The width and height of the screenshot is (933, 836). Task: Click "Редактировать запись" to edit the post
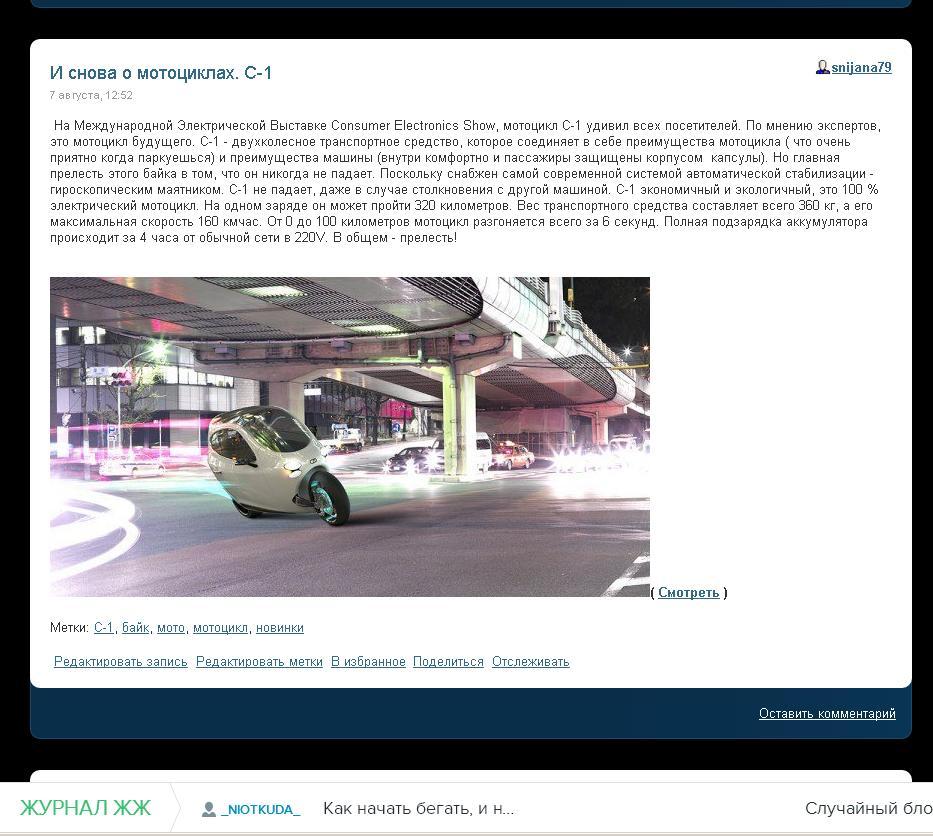pos(121,662)
